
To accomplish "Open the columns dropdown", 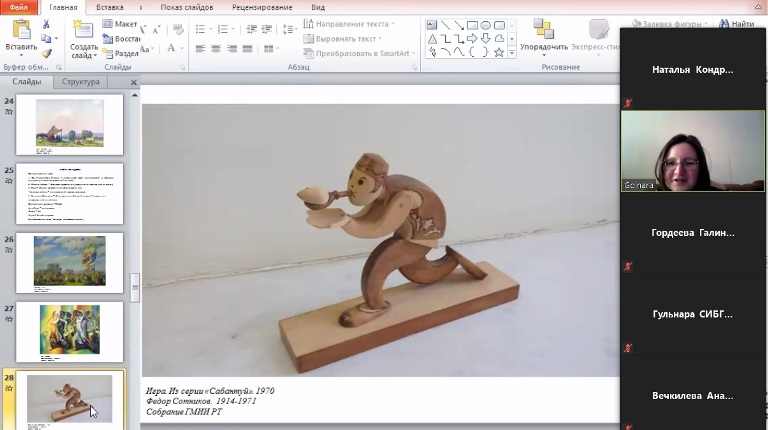I will 277,49.
